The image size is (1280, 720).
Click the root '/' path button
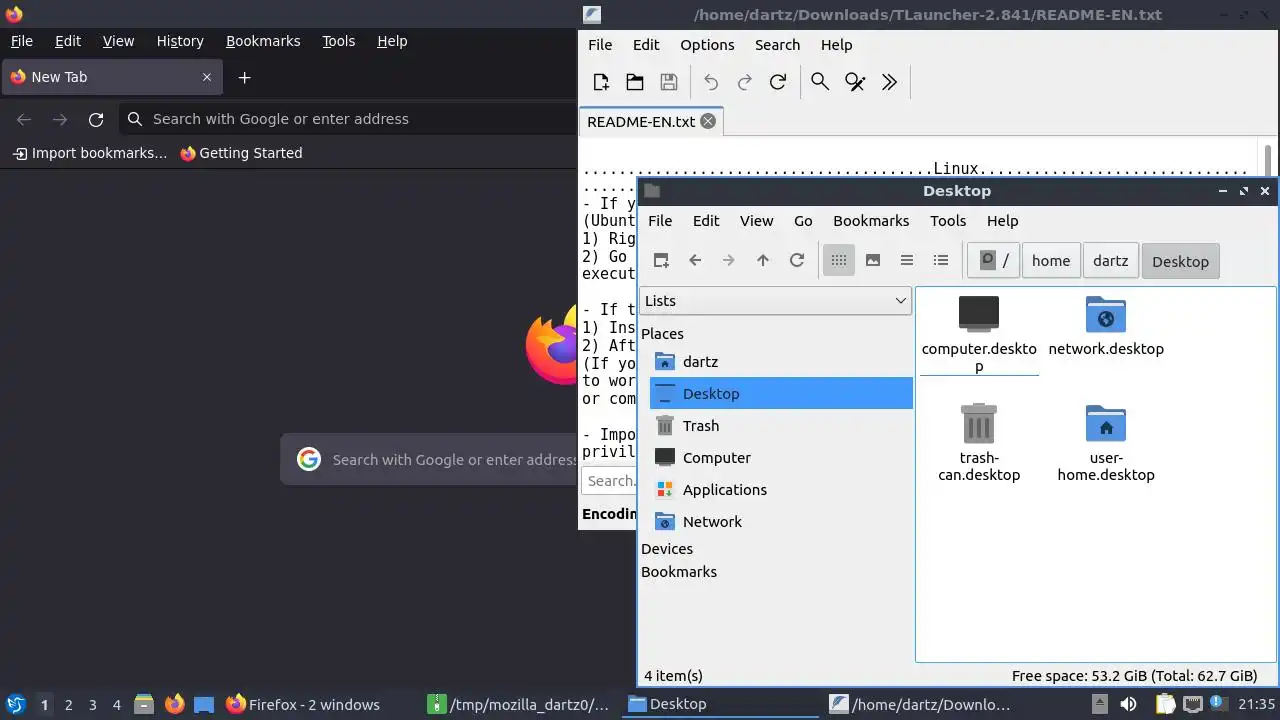coord(994,261)
